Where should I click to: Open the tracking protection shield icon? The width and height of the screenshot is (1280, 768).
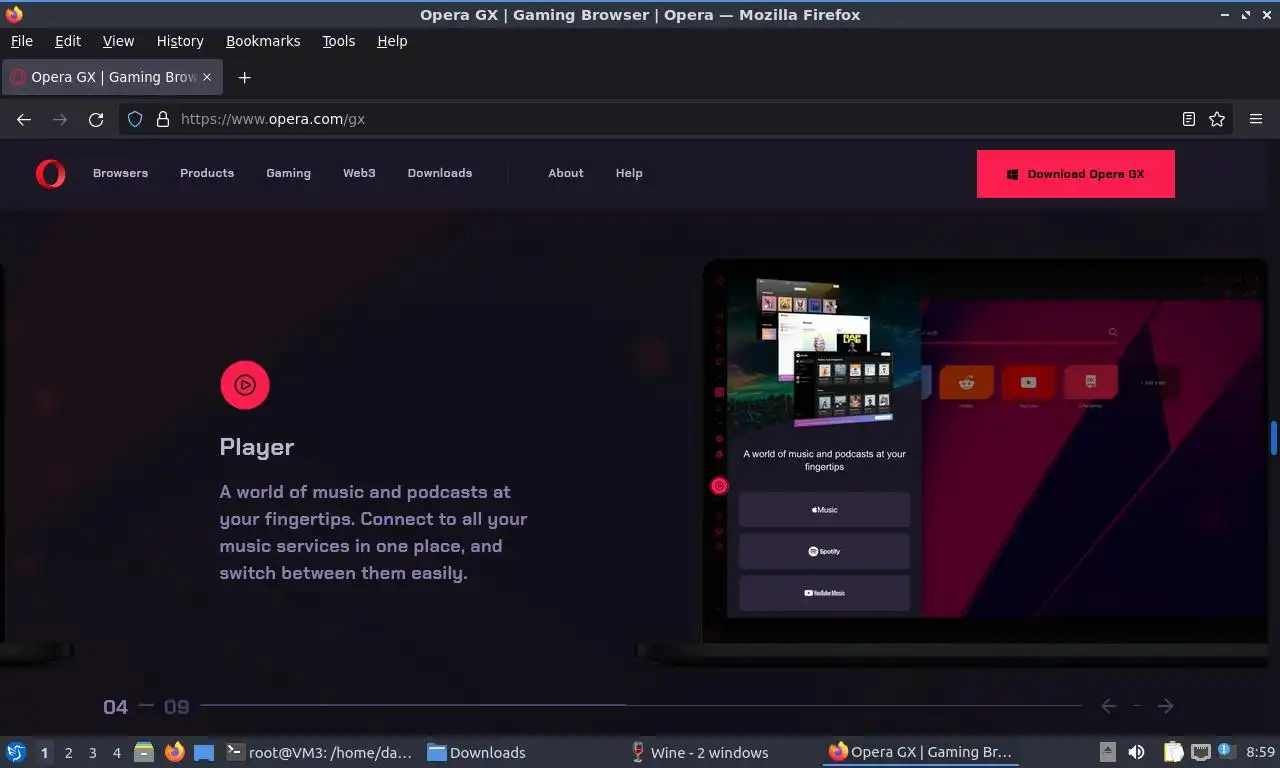point(135,119)
